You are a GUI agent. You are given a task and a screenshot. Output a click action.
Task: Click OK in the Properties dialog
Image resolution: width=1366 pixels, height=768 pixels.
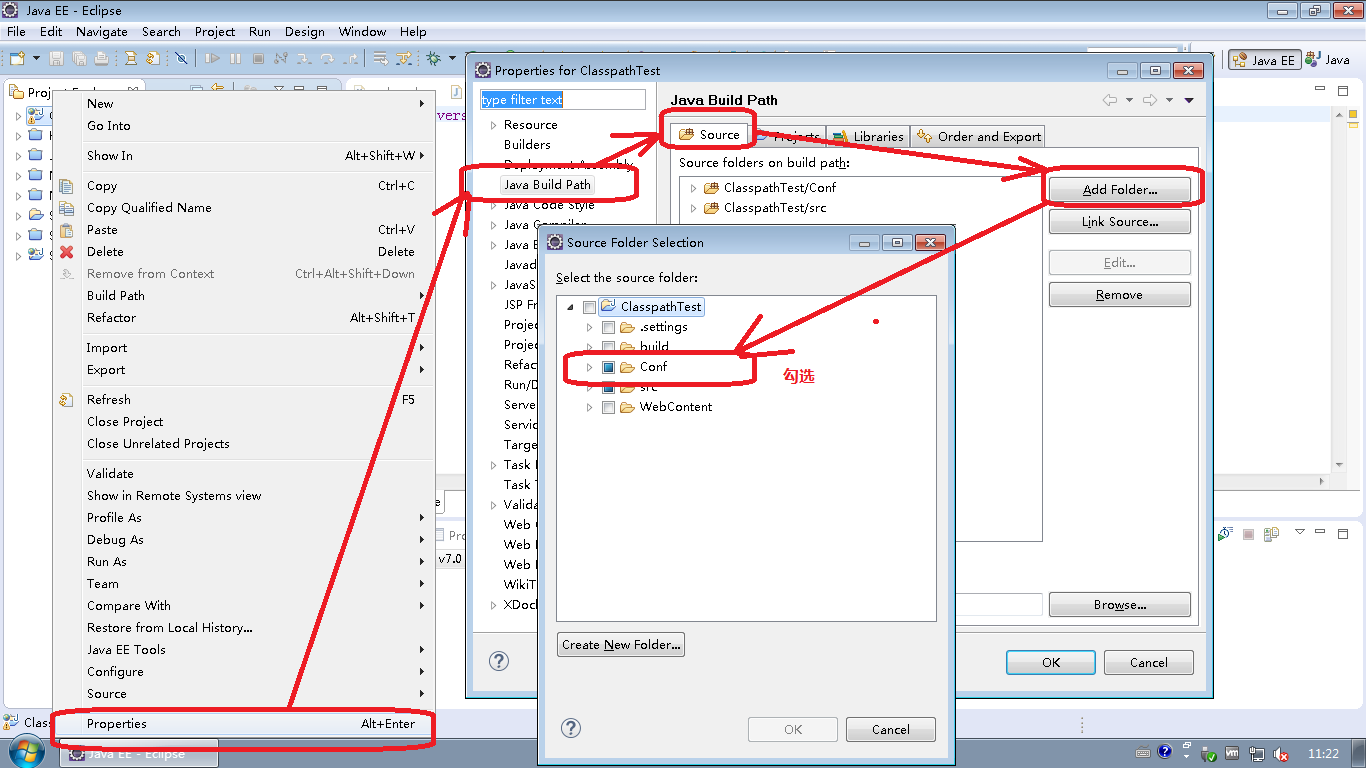click(1051, 662)
